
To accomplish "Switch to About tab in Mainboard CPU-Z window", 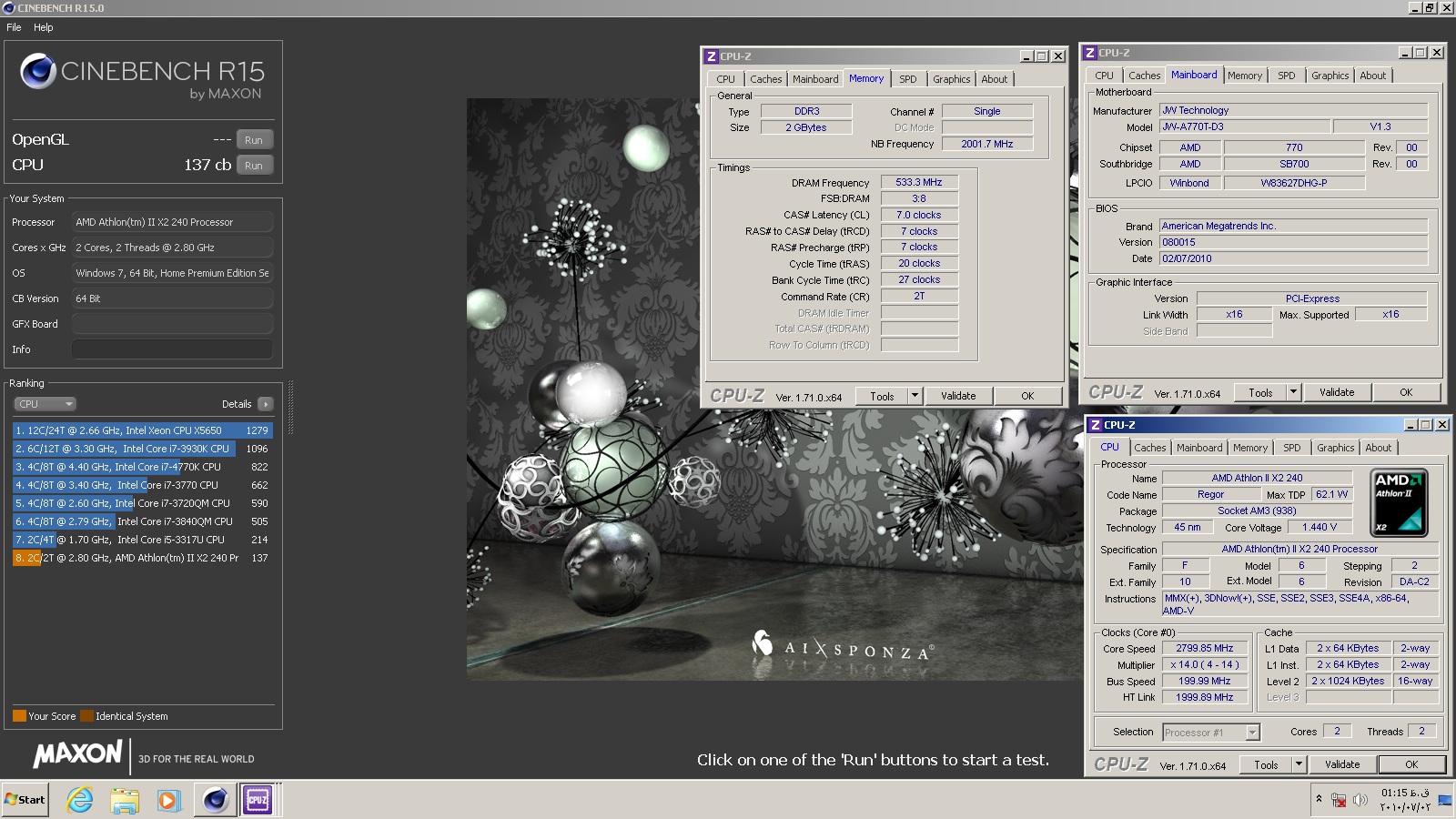I will click(1373, 76).
